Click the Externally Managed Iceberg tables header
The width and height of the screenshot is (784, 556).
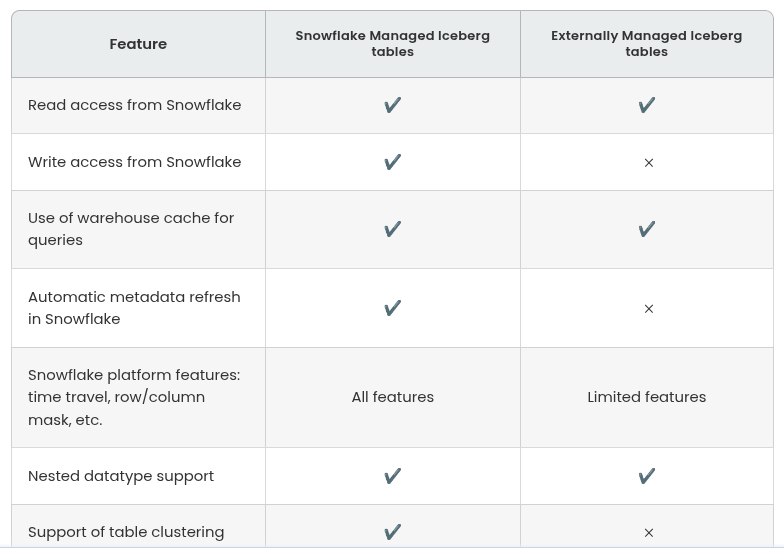(x=647, y=44)
